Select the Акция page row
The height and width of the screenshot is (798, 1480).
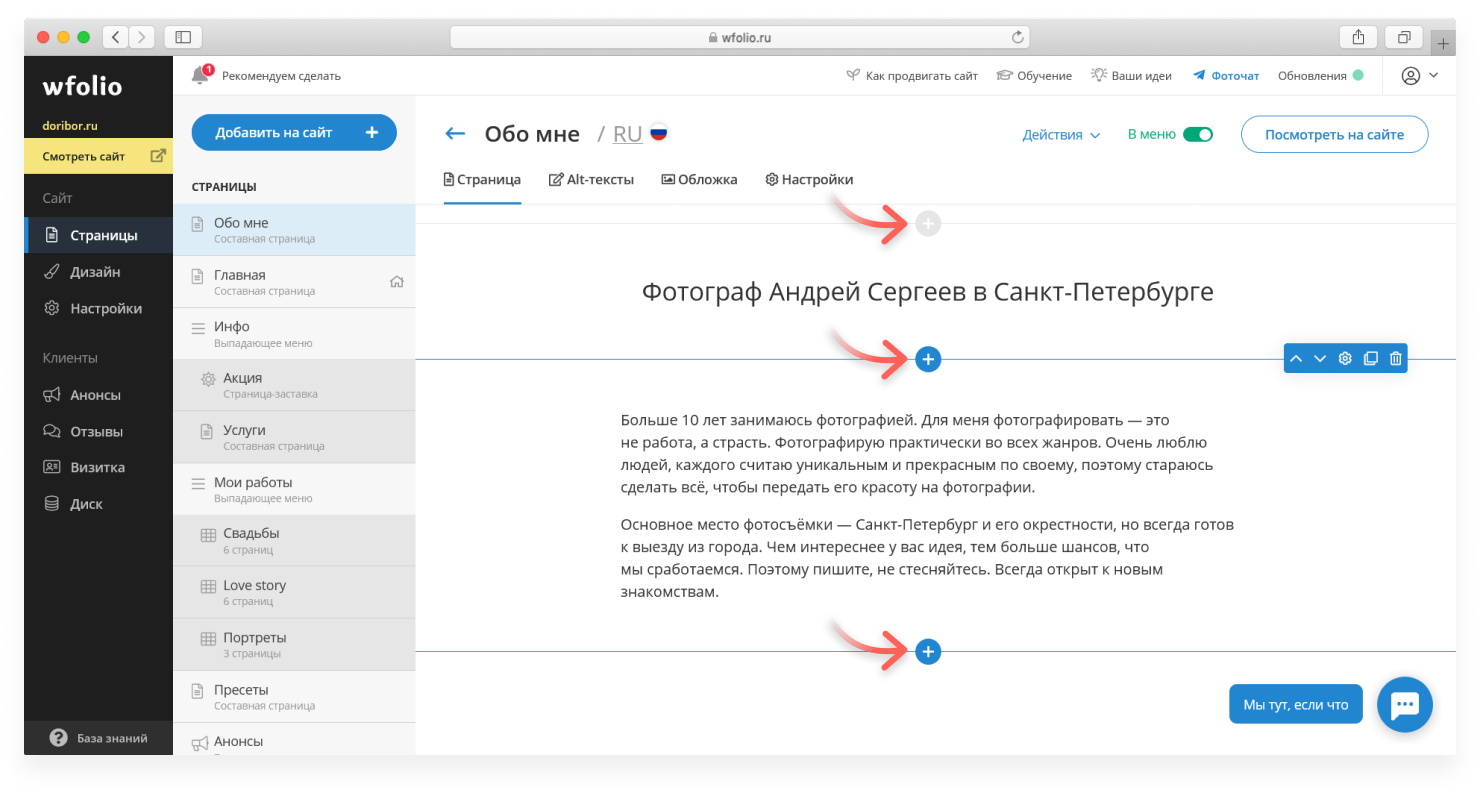point(294,386)
